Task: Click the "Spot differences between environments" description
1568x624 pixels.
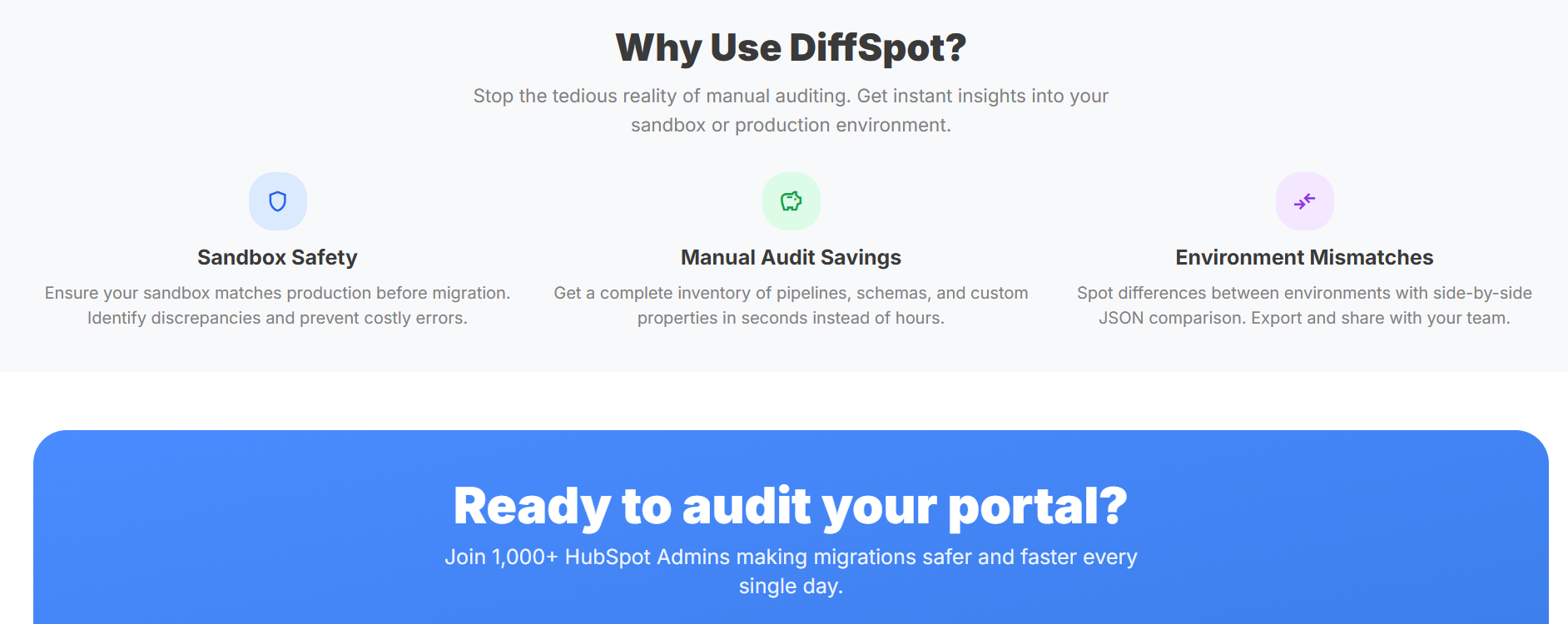Action: (x=1304, y=305)
